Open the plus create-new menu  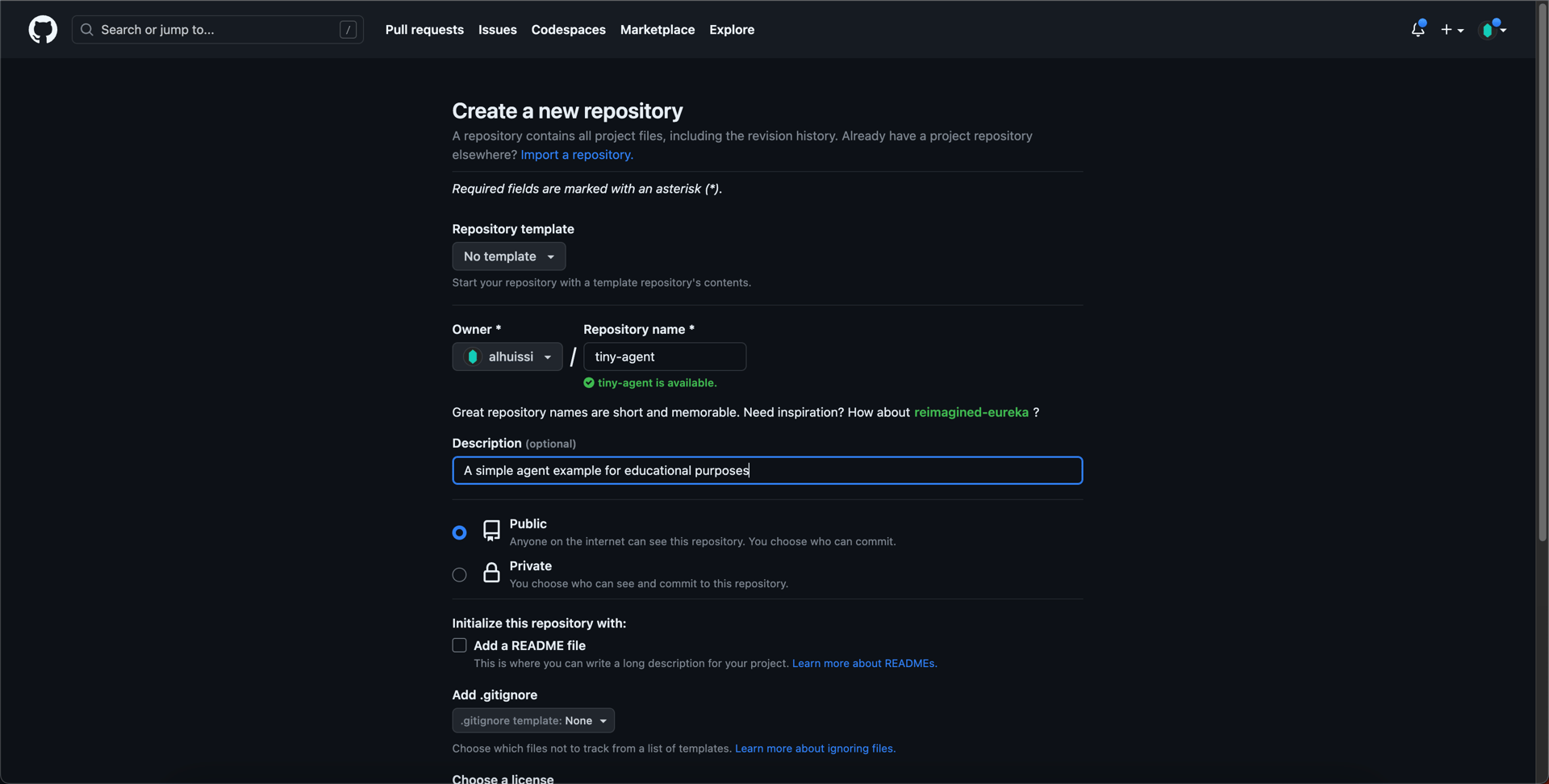pos(1451,30)
